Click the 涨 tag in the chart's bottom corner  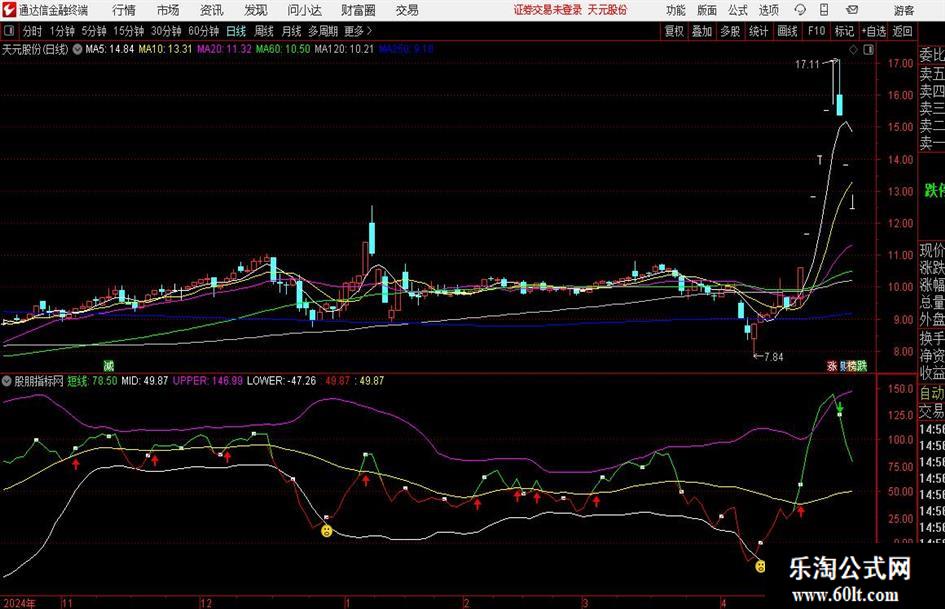[832, 365]
